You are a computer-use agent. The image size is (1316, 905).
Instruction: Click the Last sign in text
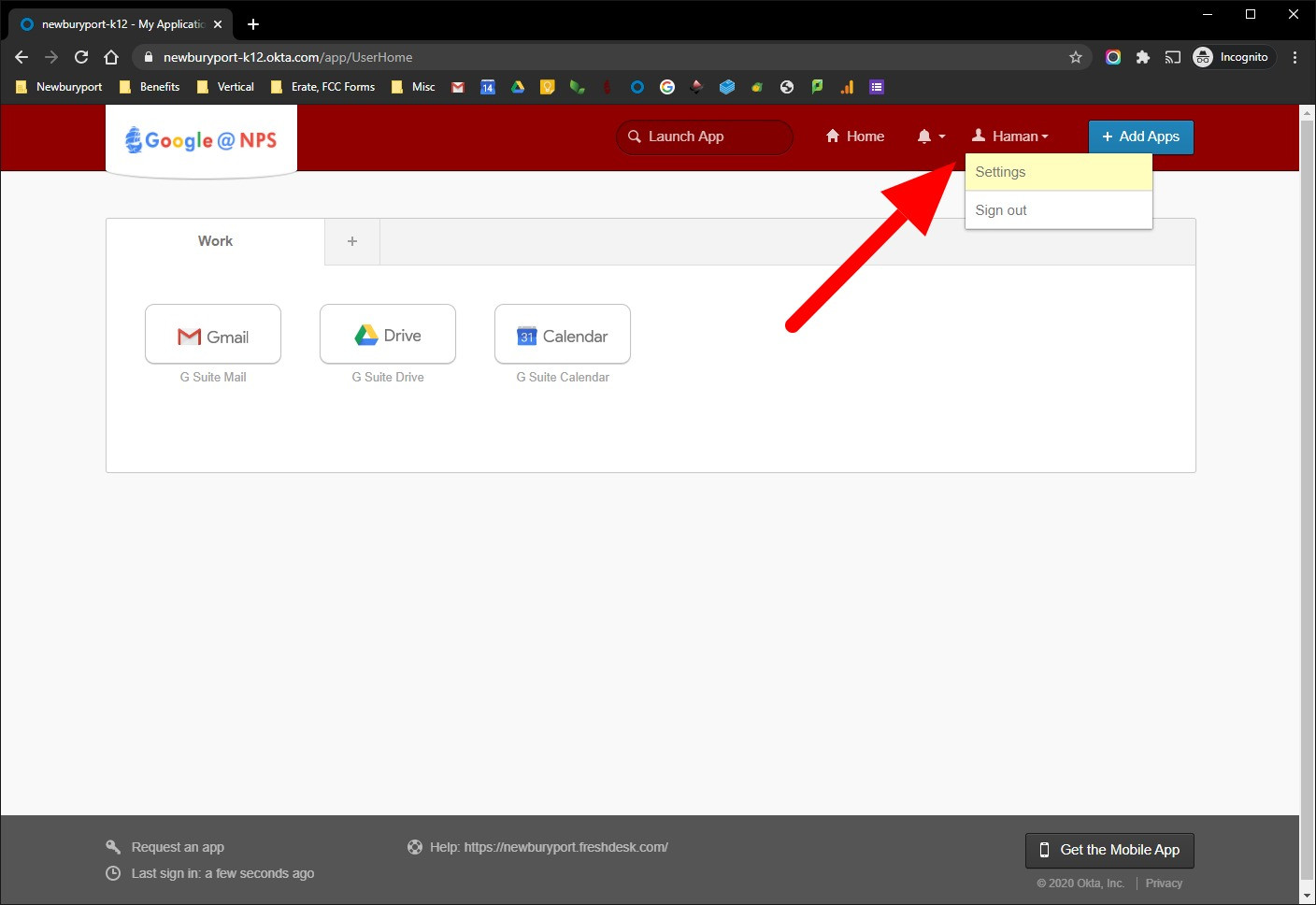[x=222, y=873]
